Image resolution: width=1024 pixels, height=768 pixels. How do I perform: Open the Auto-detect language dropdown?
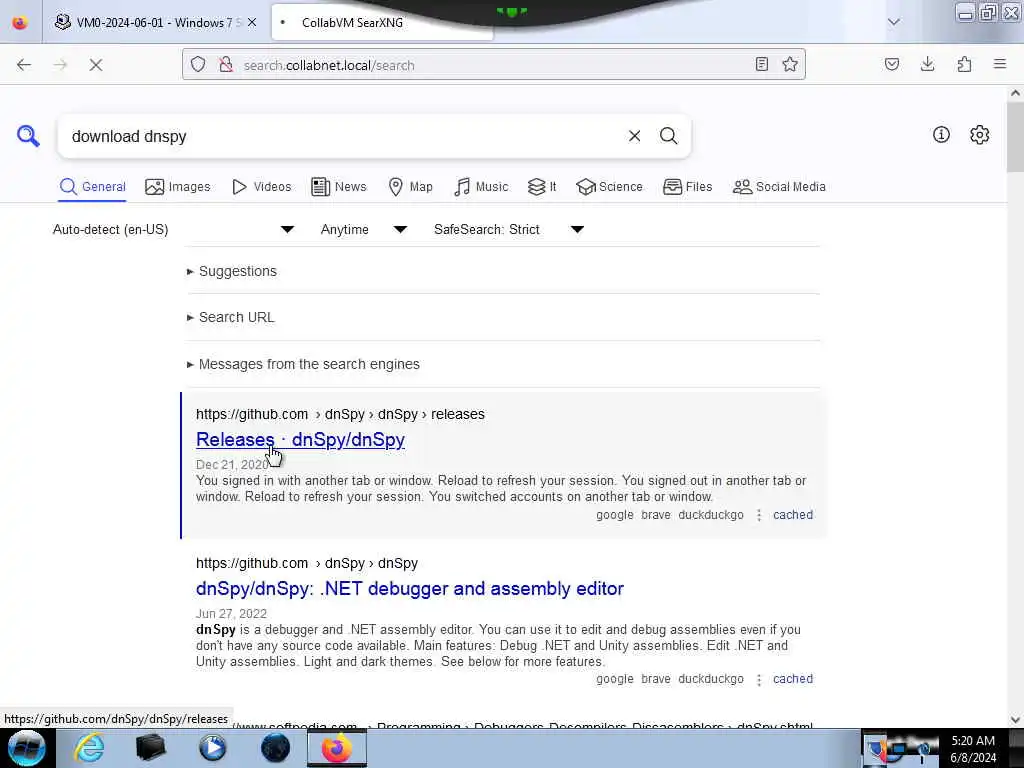pyautogui.click(x=174, y=229)
